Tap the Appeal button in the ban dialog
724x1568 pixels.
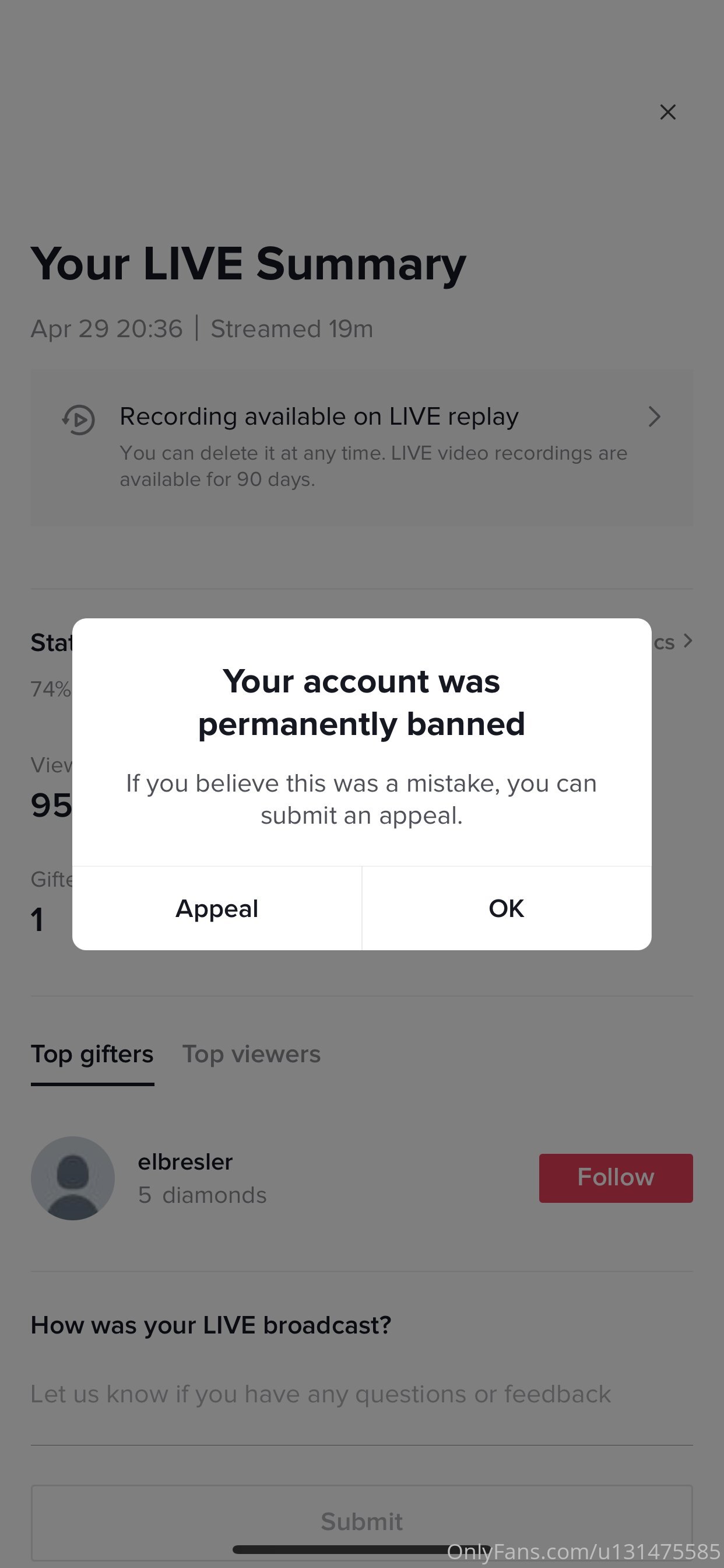[217, 908]
